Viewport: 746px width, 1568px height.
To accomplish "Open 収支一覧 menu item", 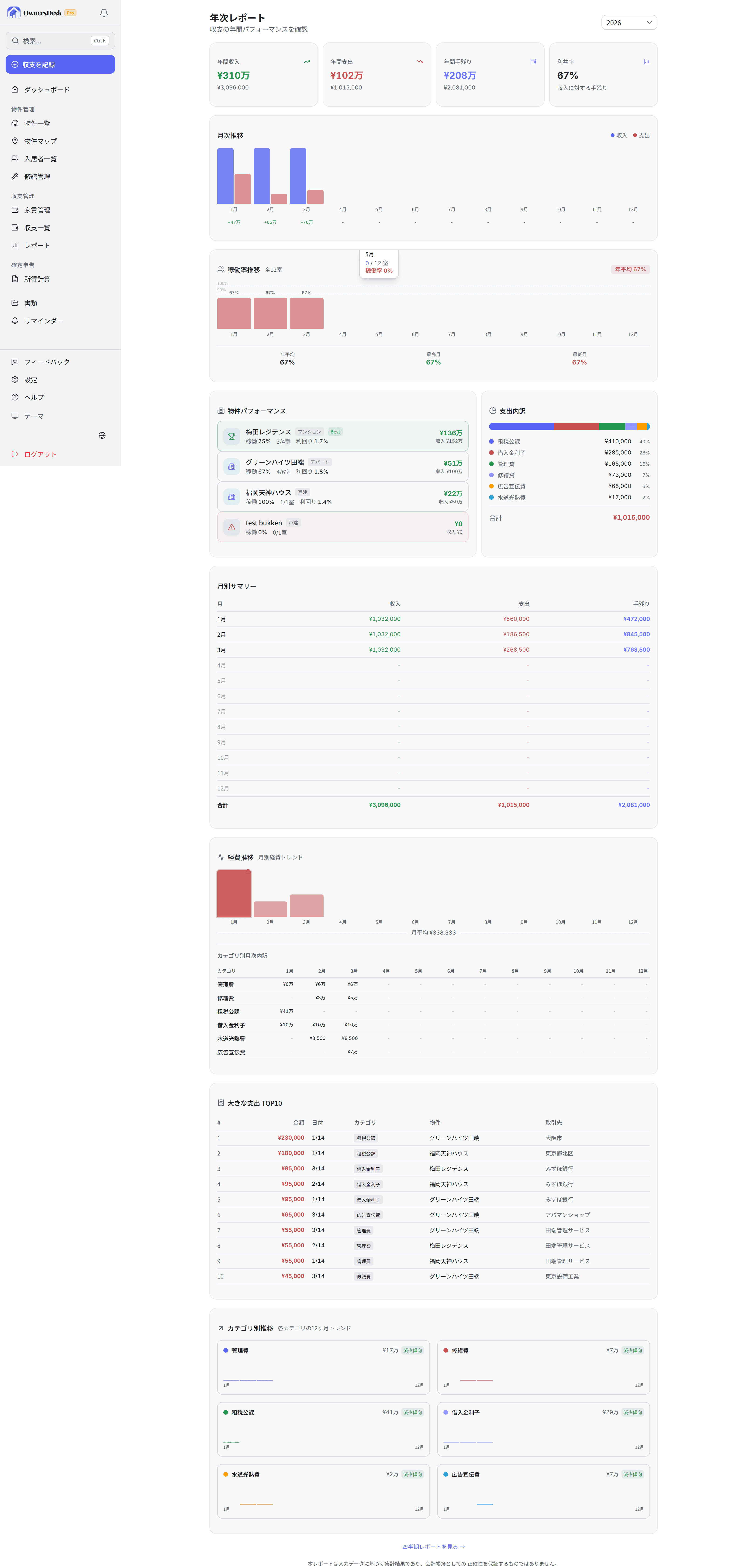I will point(60,228).
